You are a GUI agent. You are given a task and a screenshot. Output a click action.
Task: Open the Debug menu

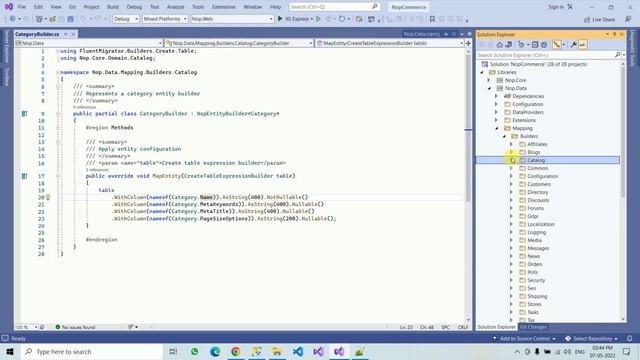coord(134,7)
